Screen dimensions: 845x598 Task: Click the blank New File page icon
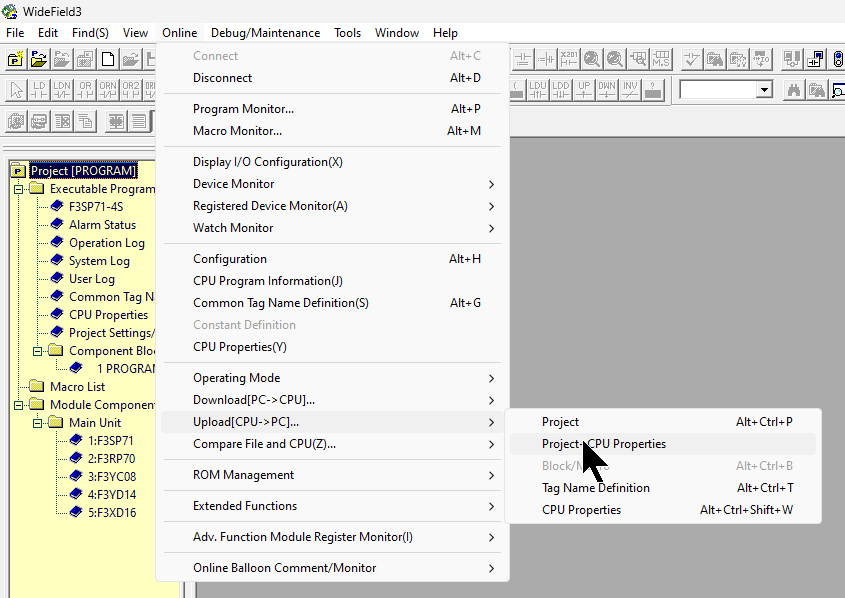pos(108,59)
